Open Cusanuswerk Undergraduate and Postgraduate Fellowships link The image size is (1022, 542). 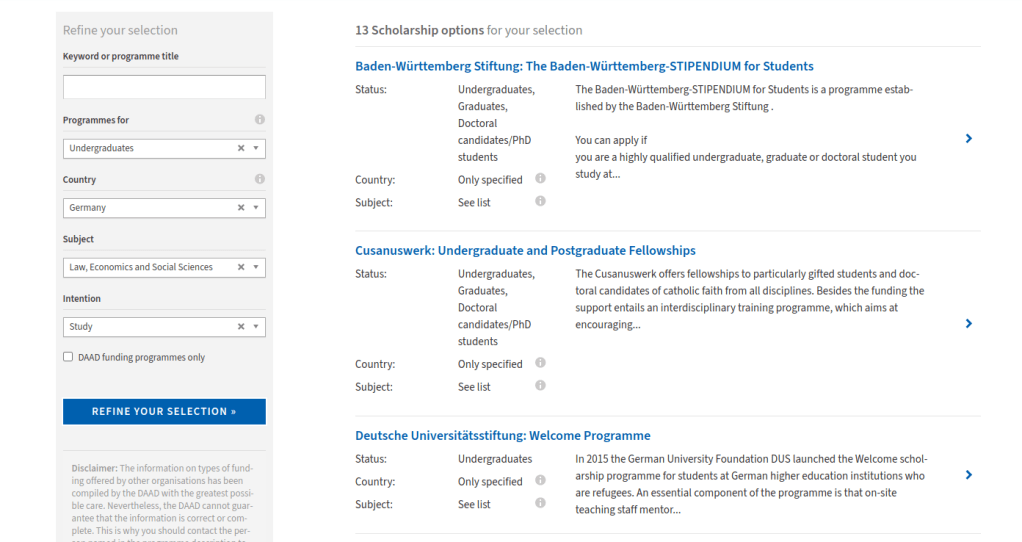click(x=525, y=251)
